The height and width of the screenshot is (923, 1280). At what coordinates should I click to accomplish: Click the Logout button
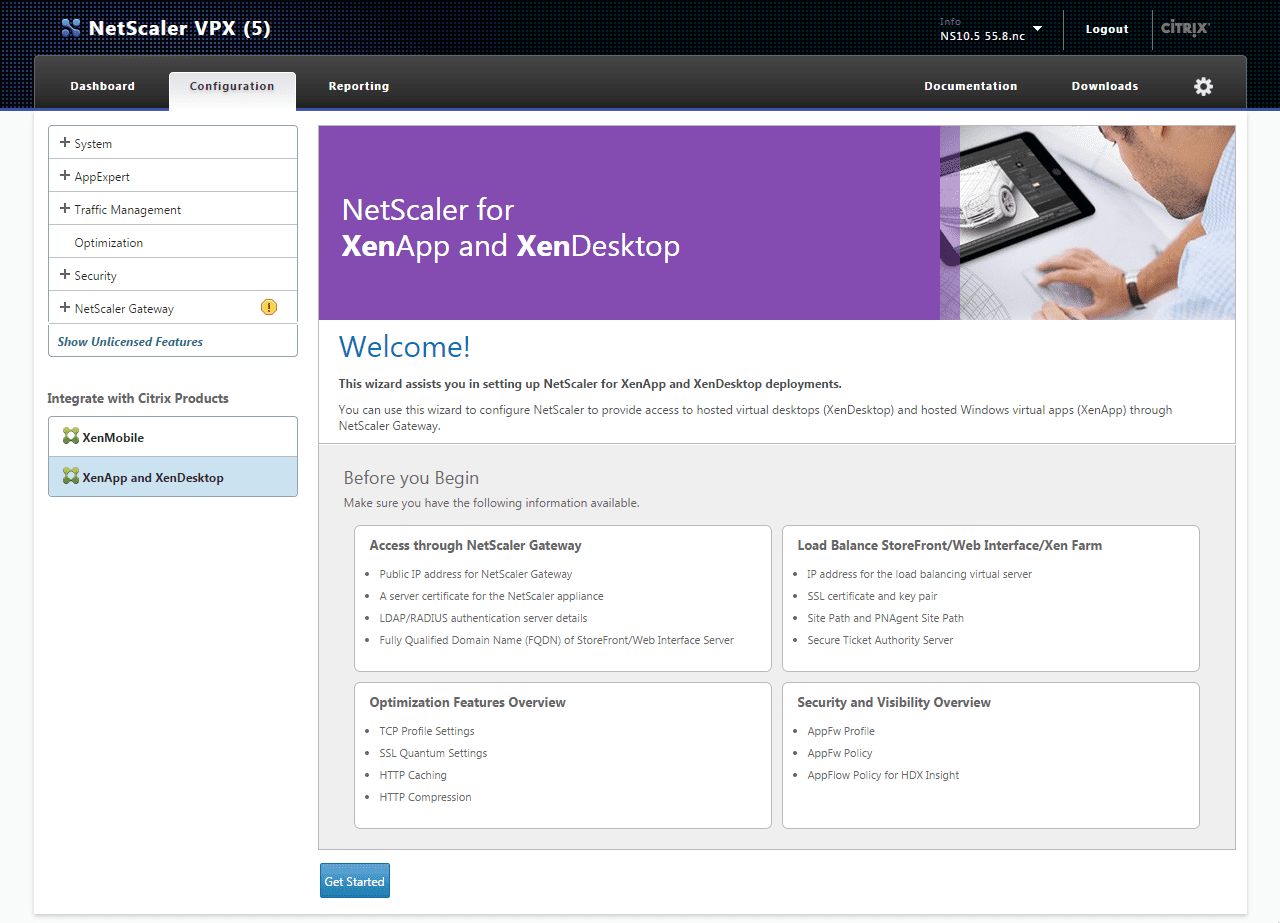pos(1106,29)
